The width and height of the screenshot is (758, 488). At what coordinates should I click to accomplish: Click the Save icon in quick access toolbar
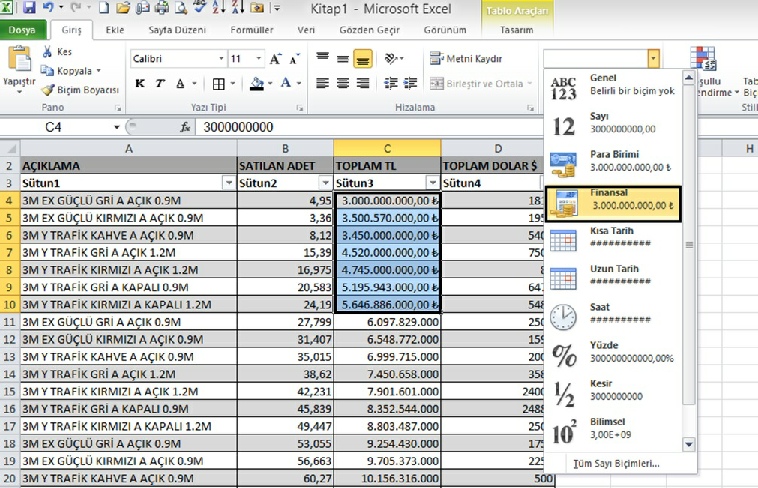point(29,7)
